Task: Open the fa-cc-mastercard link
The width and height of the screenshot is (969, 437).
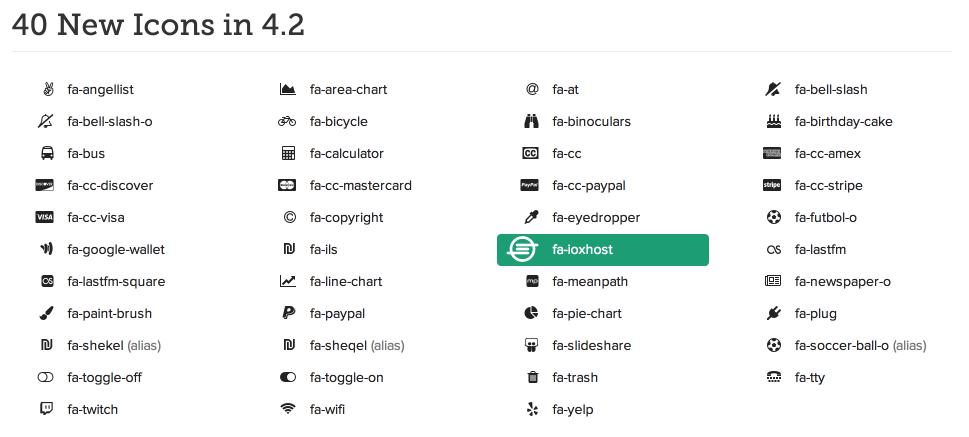Action: pyautogui.click(x=360, y=186)
